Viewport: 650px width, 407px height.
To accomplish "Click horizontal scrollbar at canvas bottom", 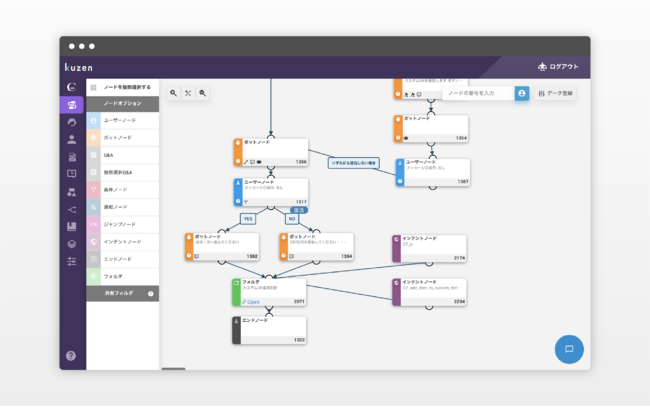I will (173, 368).
